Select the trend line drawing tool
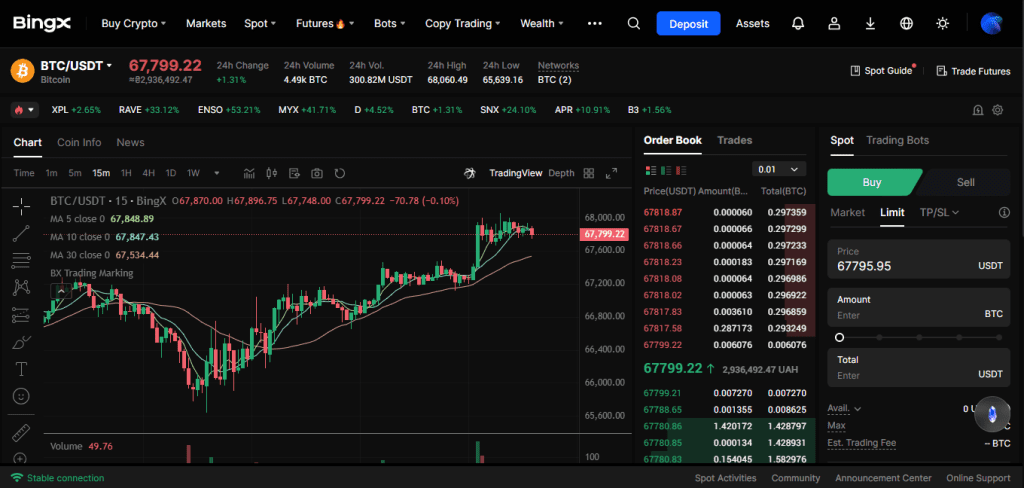Viewport: 1024px width, 488px height. click(21, 233)
